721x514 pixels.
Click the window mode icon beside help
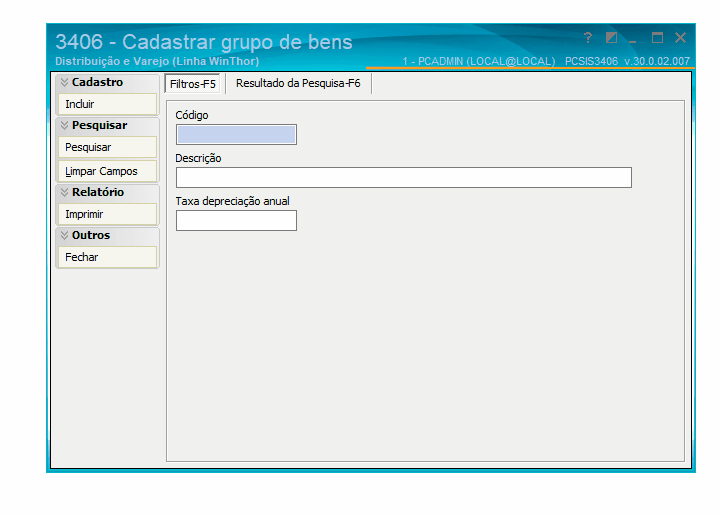coord(611,38)
